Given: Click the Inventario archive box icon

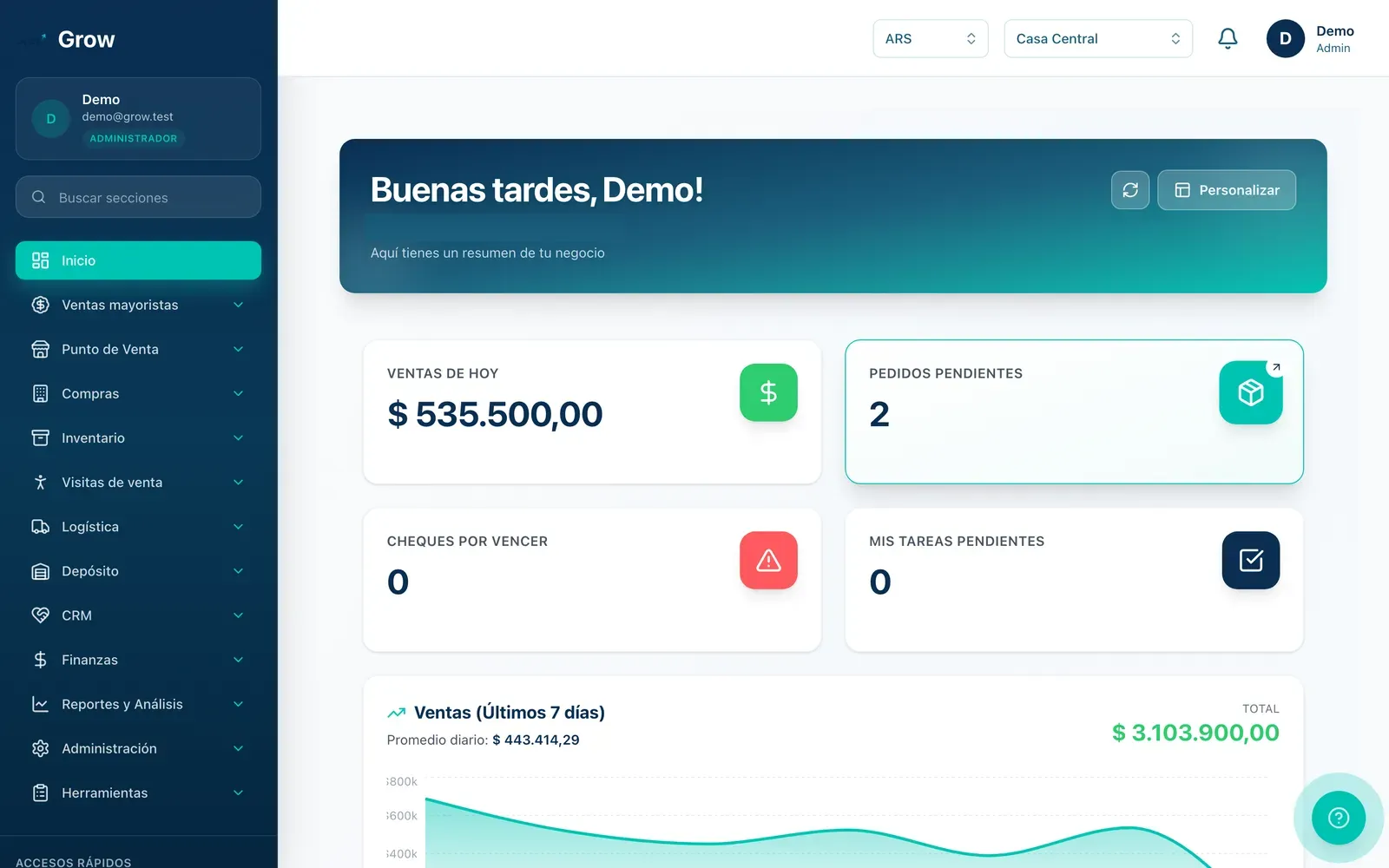Looking at the screenshot, I should (40, 437).
